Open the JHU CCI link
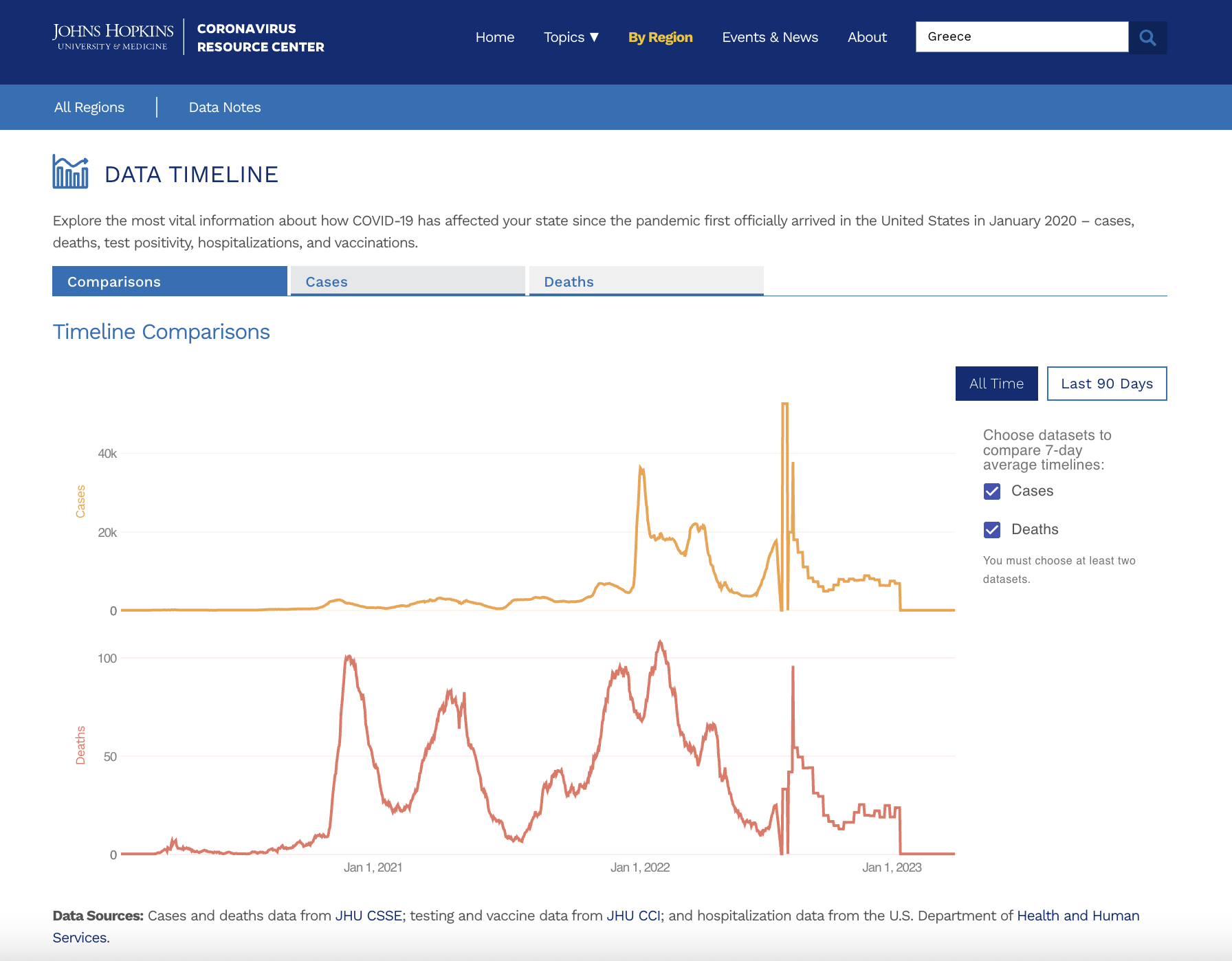 tap(632, 916)
